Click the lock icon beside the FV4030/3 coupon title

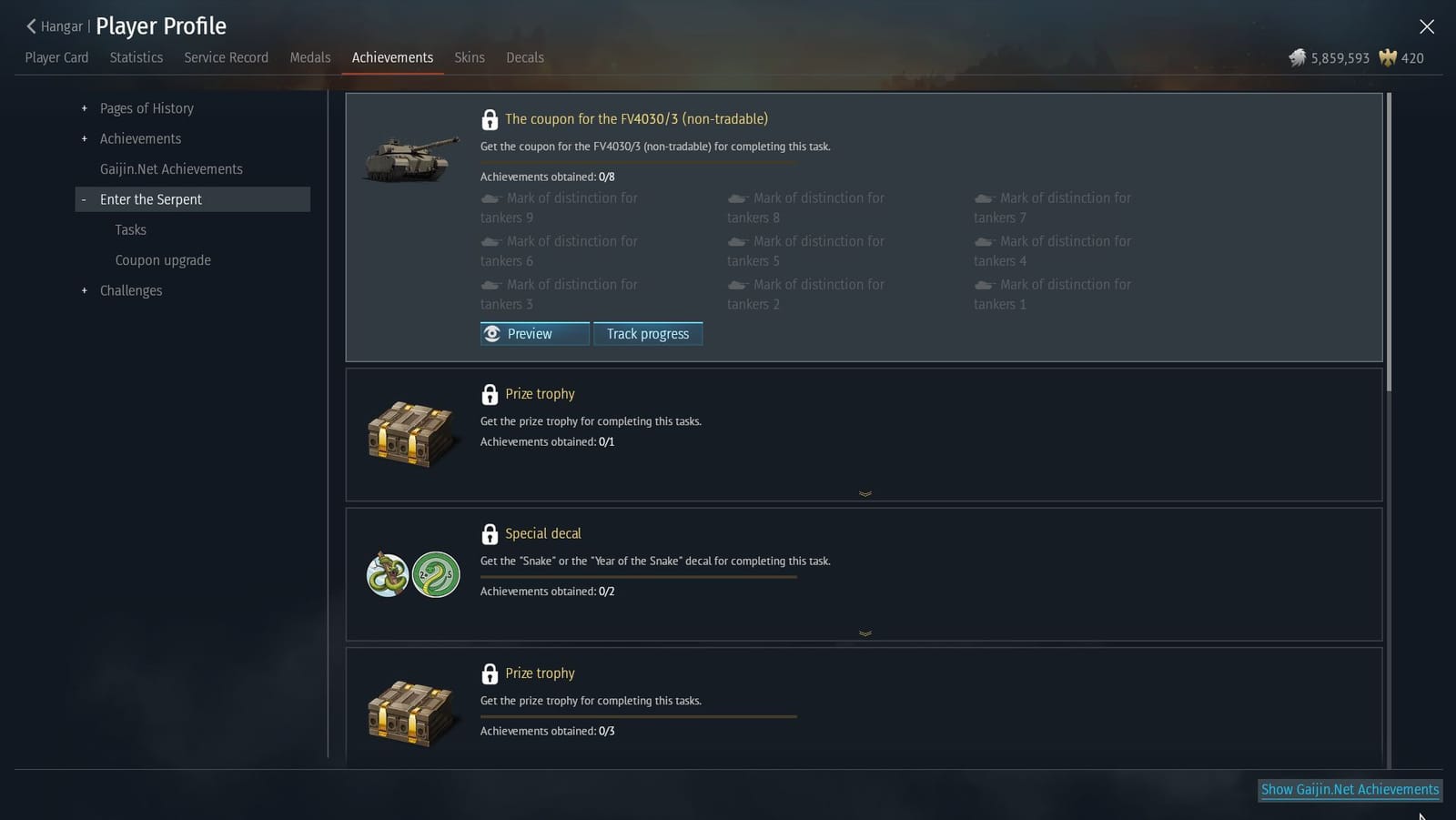[x=490, y=118]
